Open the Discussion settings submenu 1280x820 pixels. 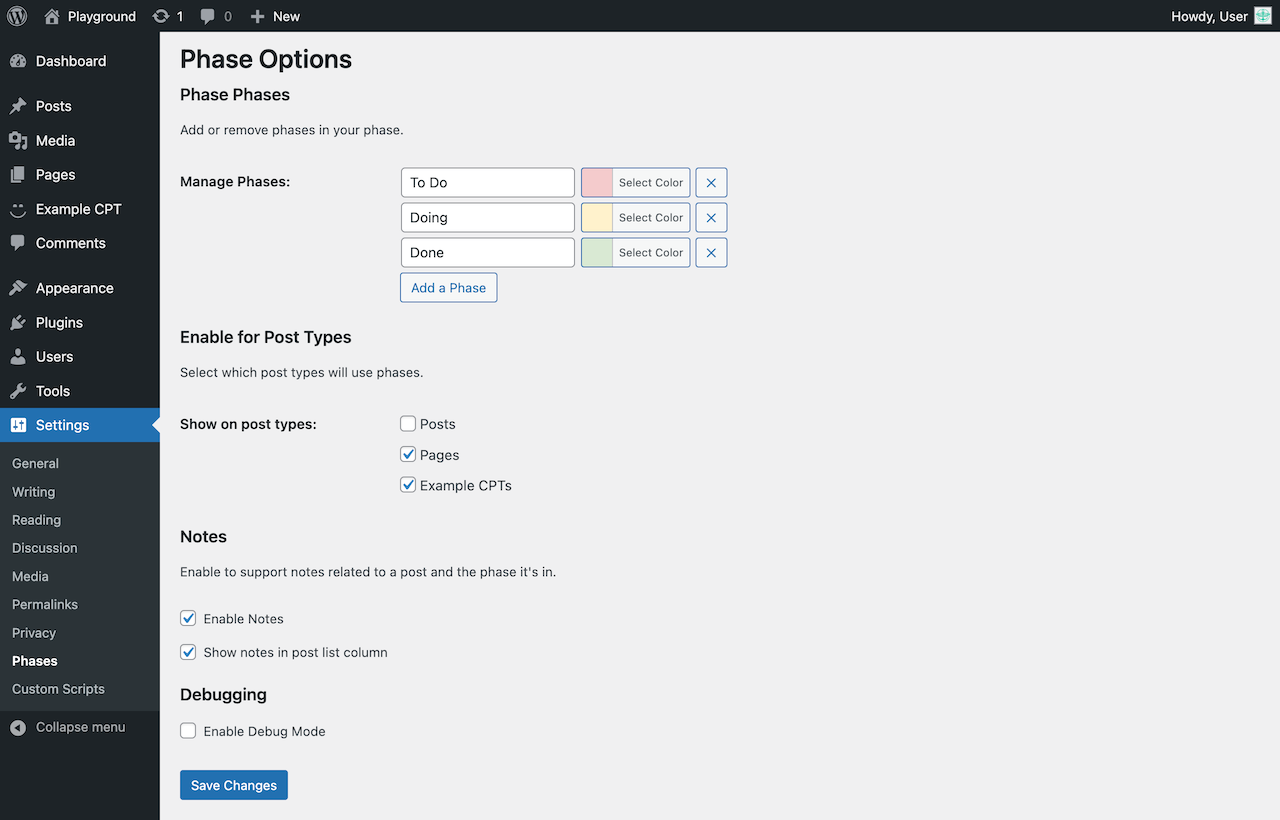pos(44,548)
